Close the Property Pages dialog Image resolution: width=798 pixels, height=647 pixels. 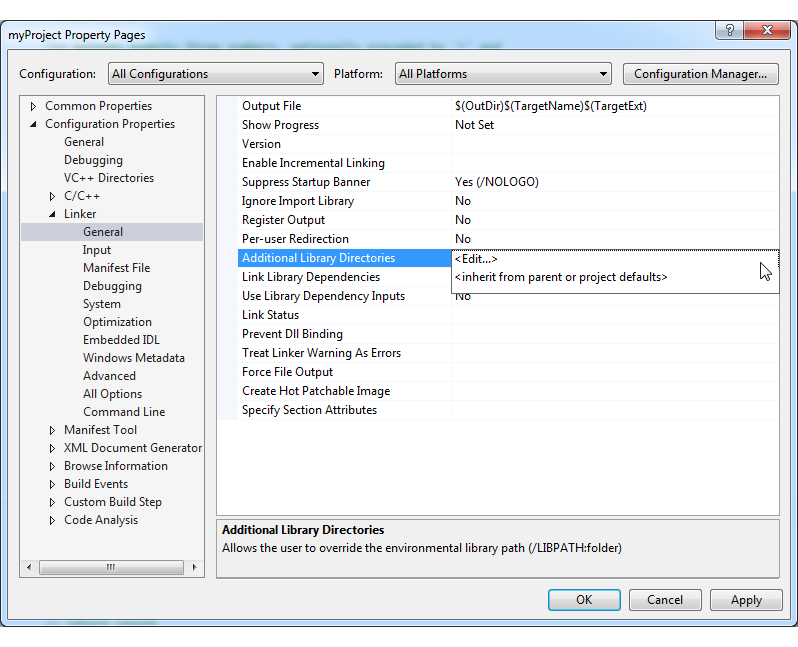767,30
